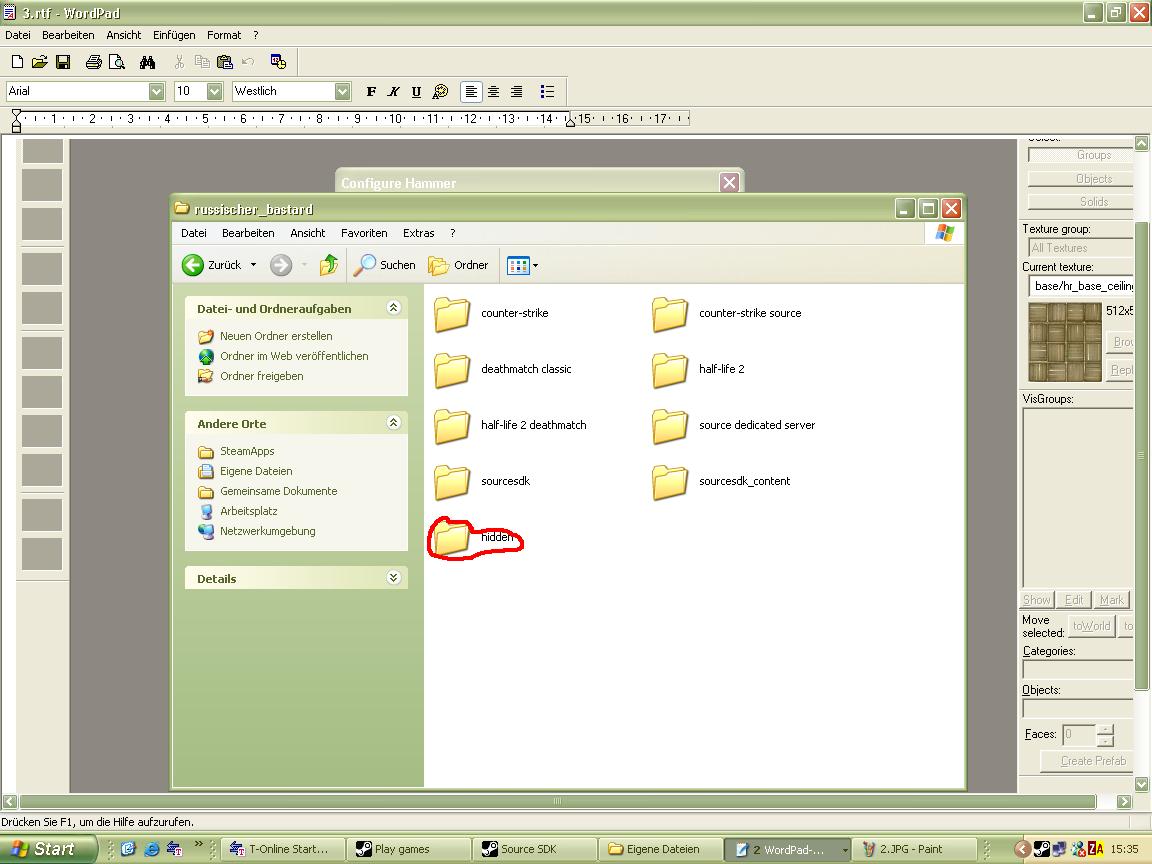Image resolution: width=1152 pixels, height=864 pixels.
Task: Undo the last action in WordPad
Action: pyautogui.click(x=248, y=62)
